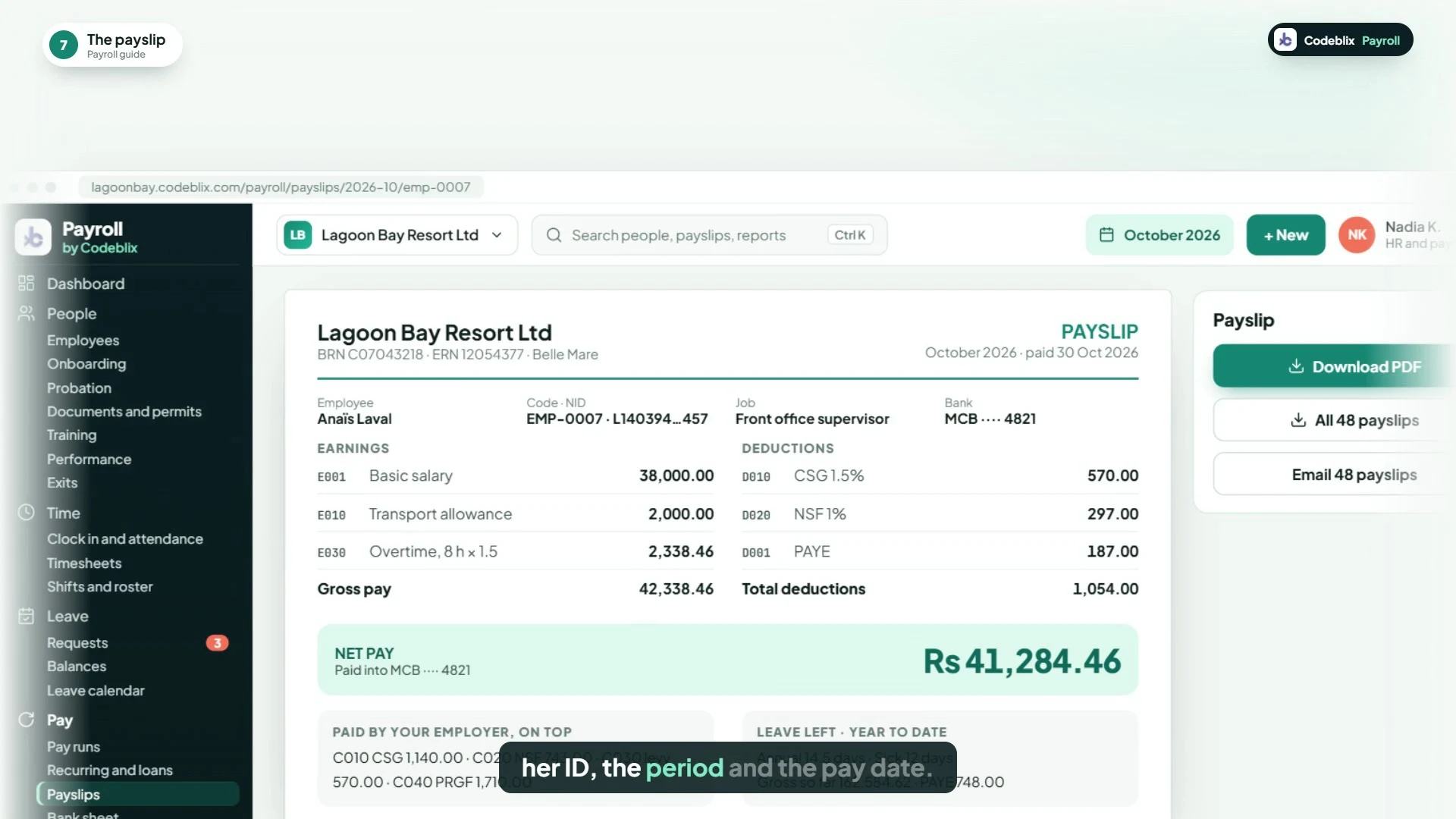This screenshot has width=1456, height=819.
Task: Open Exits in the sidebar
Action: click(x=62, y=483)
